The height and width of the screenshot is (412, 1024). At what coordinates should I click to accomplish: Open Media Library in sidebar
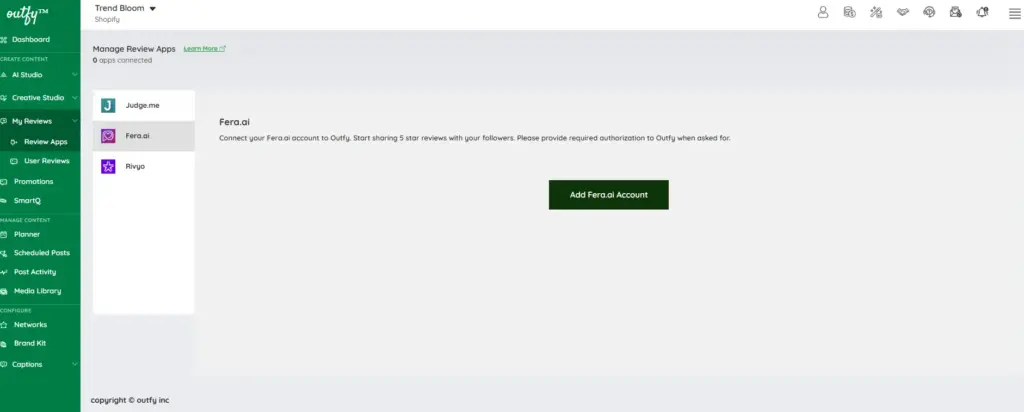(40, 291)
